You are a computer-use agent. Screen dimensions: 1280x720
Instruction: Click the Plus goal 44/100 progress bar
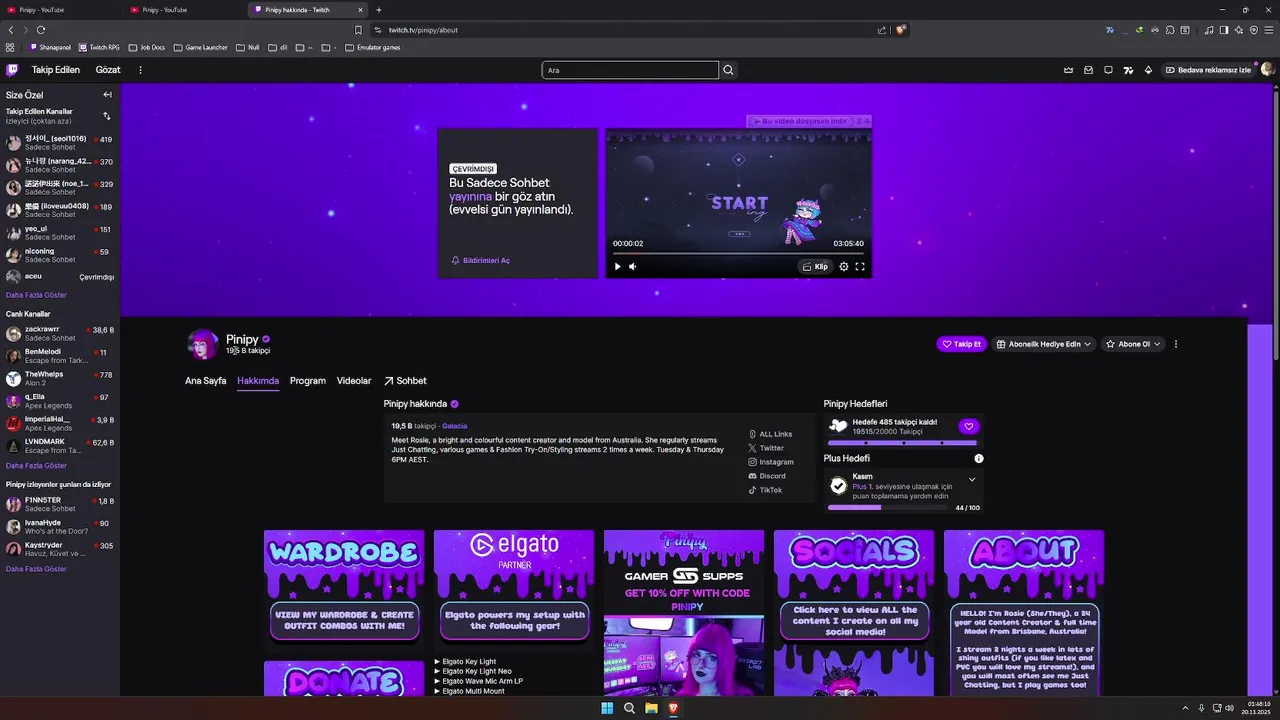(887, 507)
